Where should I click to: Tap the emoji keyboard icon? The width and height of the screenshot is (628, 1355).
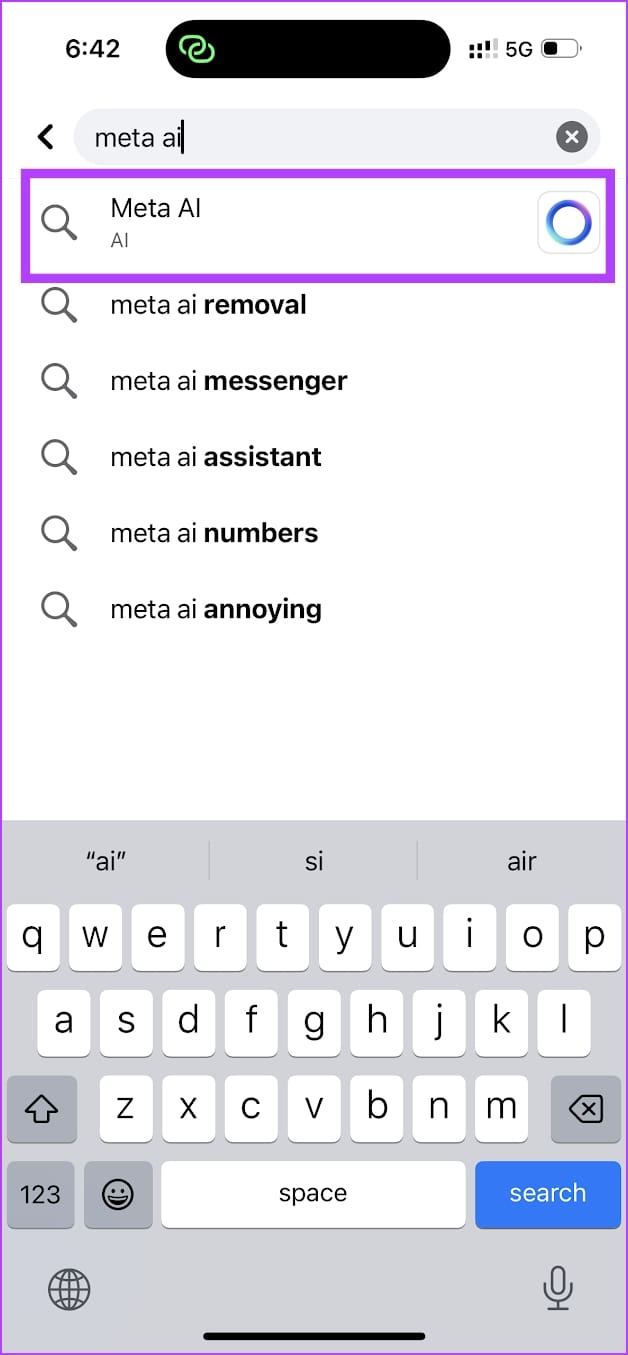[118, 1195]
